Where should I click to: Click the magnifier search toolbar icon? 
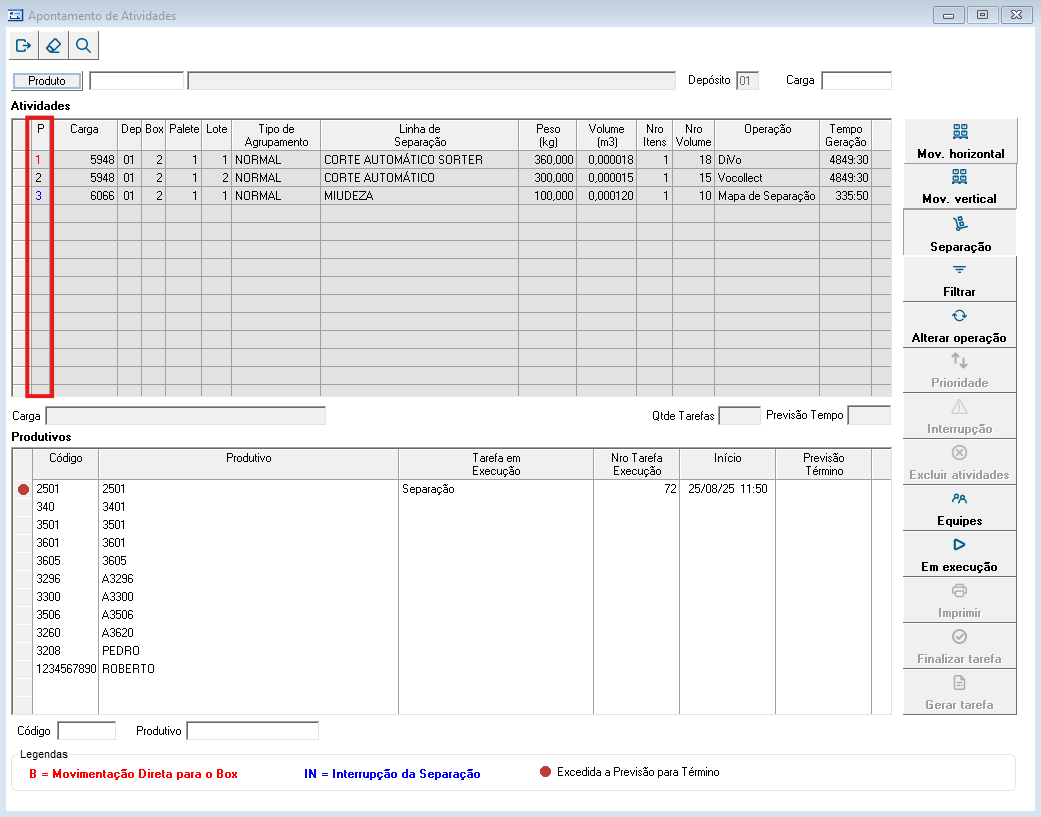click(83, 46)
